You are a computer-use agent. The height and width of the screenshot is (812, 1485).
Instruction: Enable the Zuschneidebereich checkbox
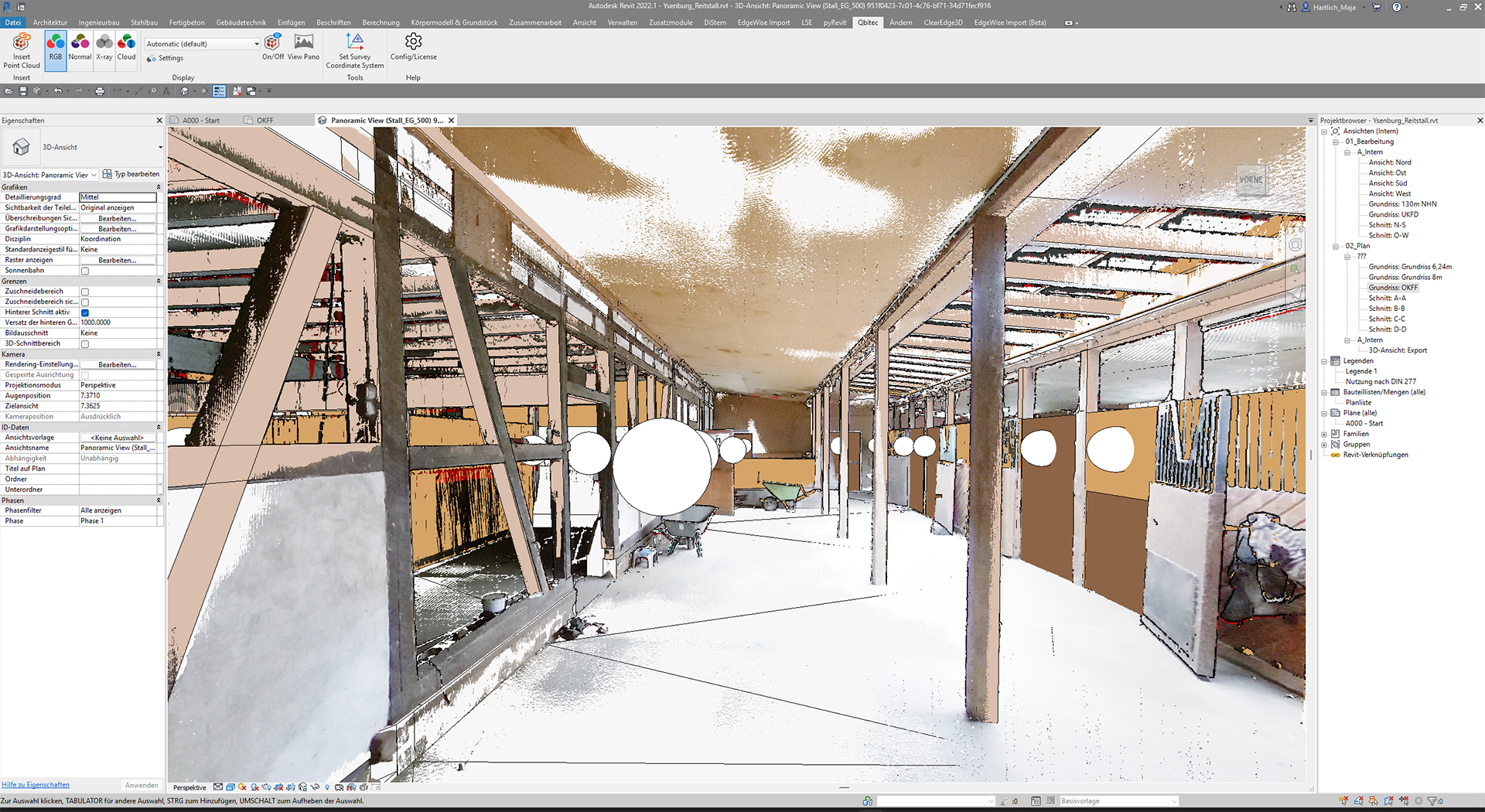tap(84, 292)
